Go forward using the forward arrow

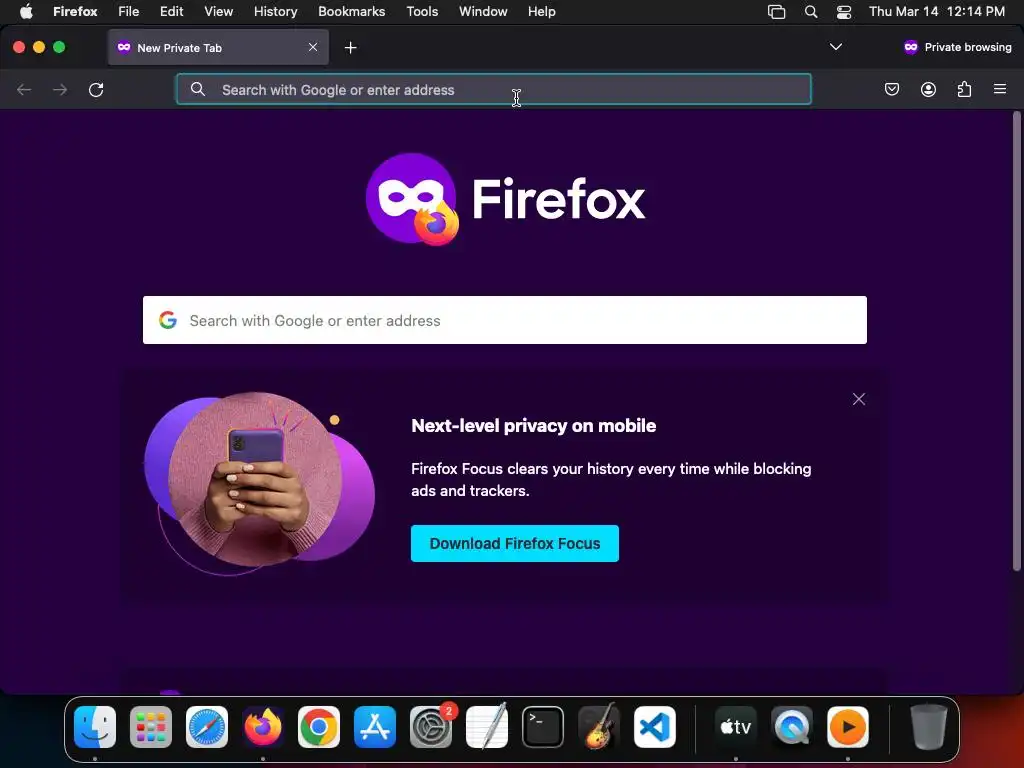[x=60, y=89]
